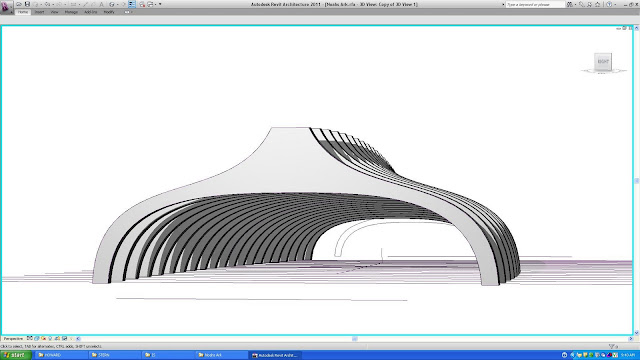Click the Favorites star icon in title bar

click(597, 4)
